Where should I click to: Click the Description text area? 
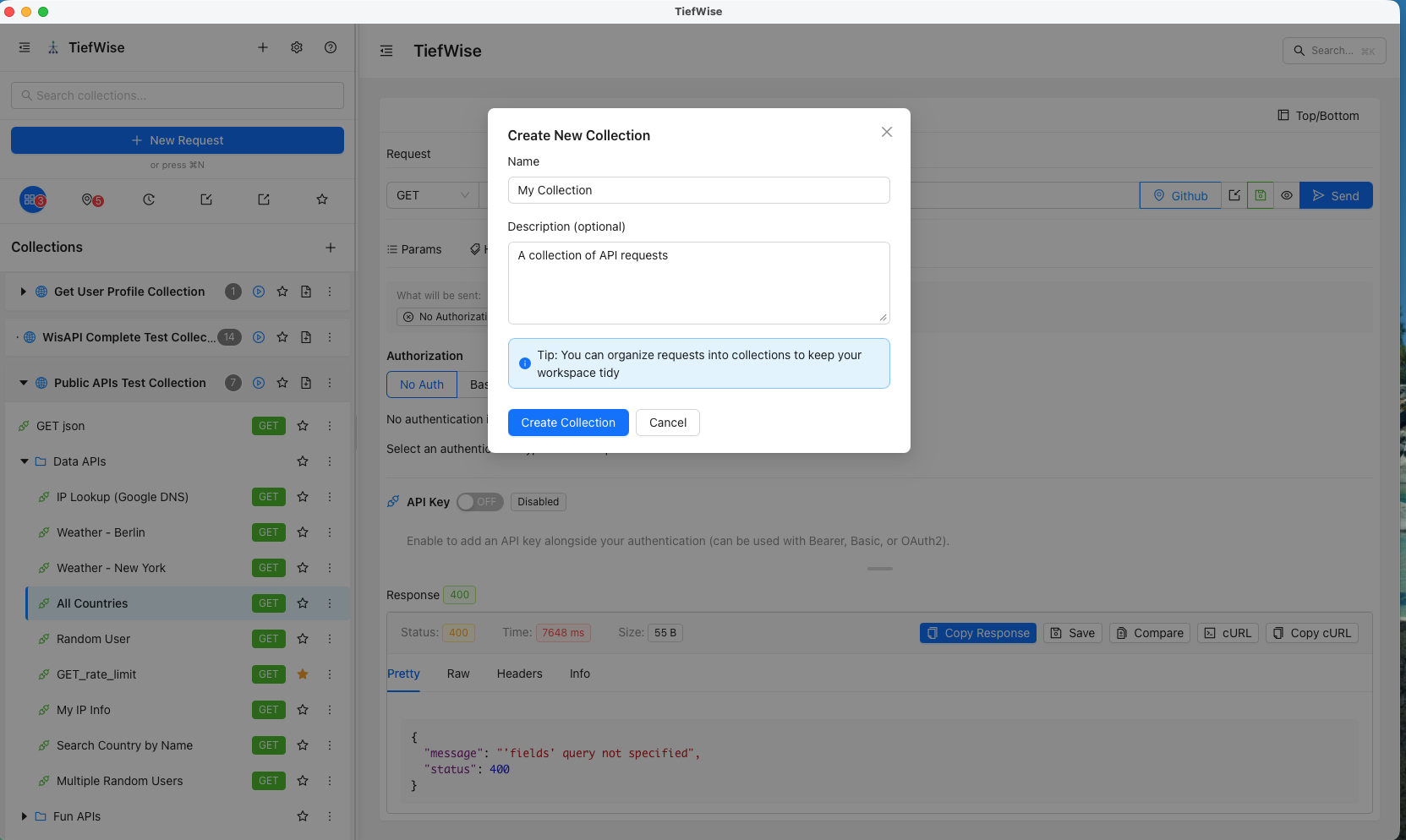[698, 283]
